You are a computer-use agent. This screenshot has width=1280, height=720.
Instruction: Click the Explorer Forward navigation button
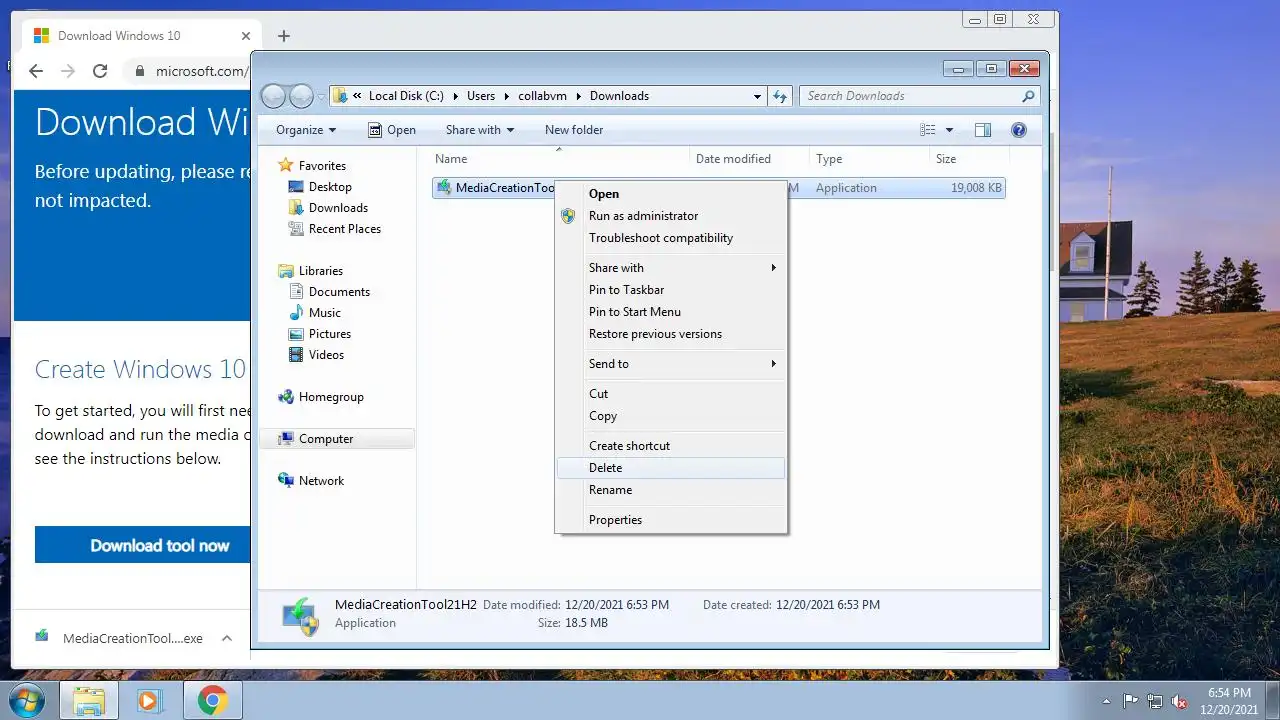pos(301,96)
